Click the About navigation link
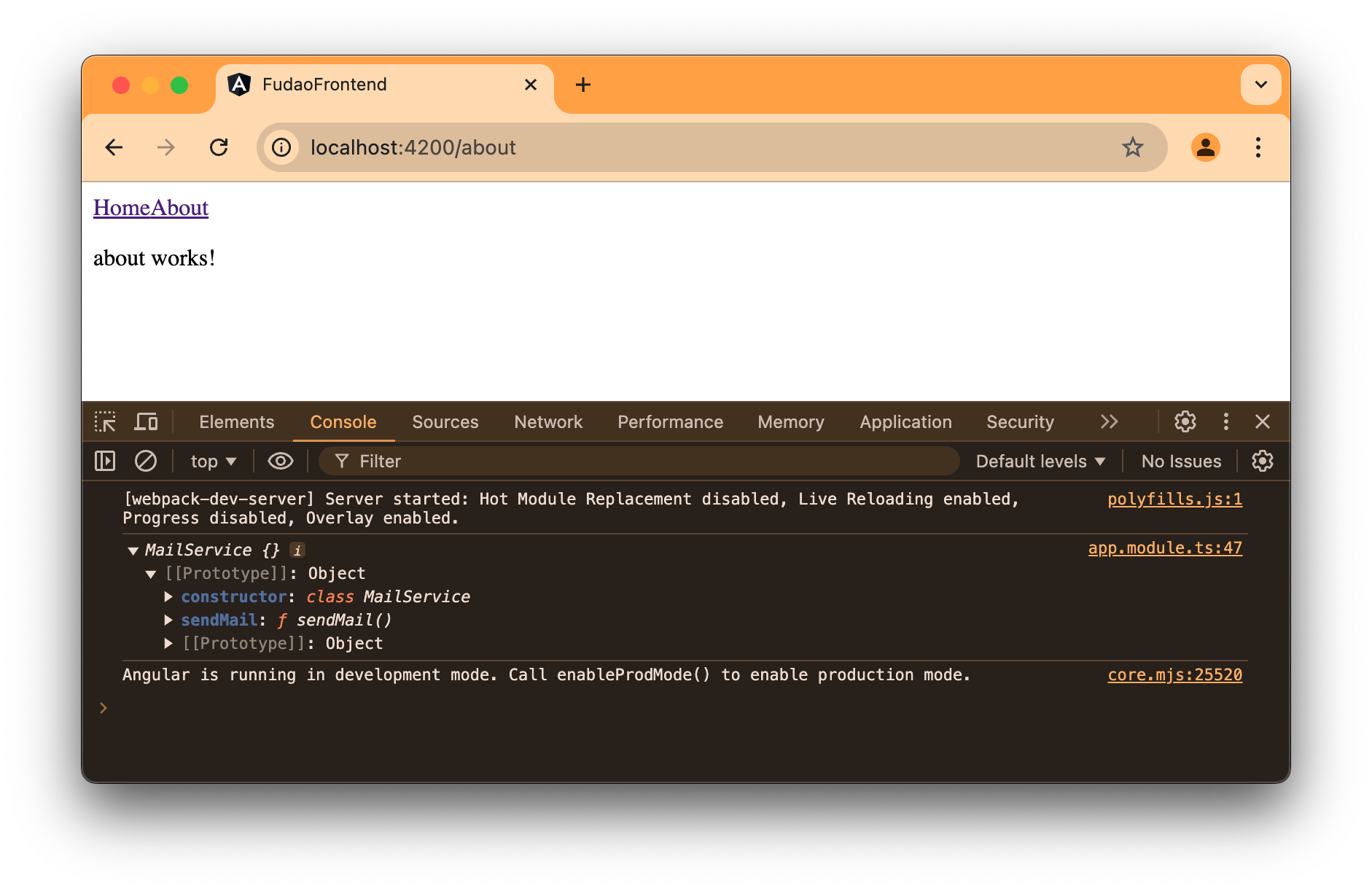This screenshot has height=891, width=1372. pos(179,208)
